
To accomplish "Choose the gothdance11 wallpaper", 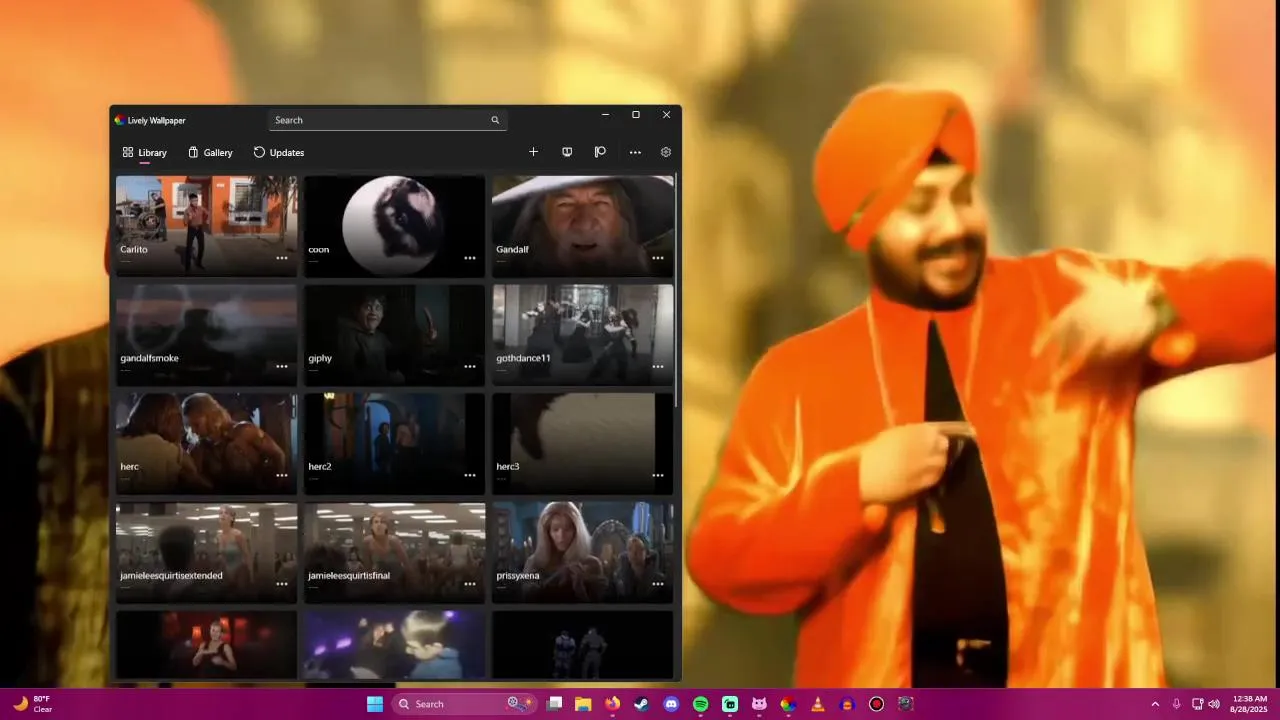I will (x=582, y=334).
